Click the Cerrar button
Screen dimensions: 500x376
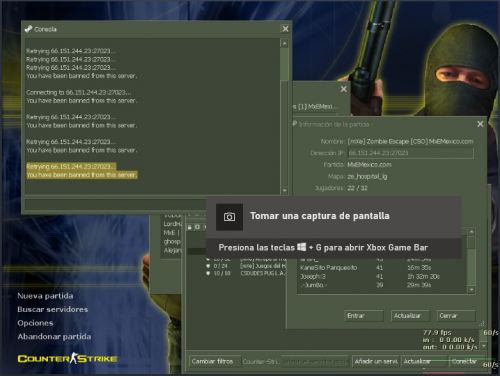click(456, 316)
